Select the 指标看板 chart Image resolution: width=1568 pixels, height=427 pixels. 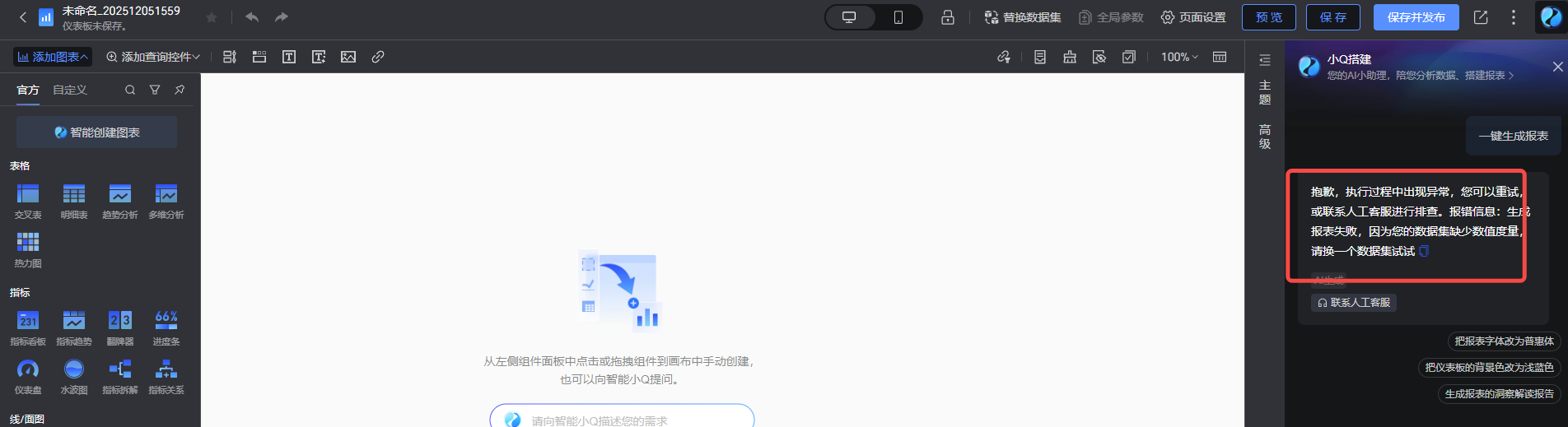tap(28, 327)
